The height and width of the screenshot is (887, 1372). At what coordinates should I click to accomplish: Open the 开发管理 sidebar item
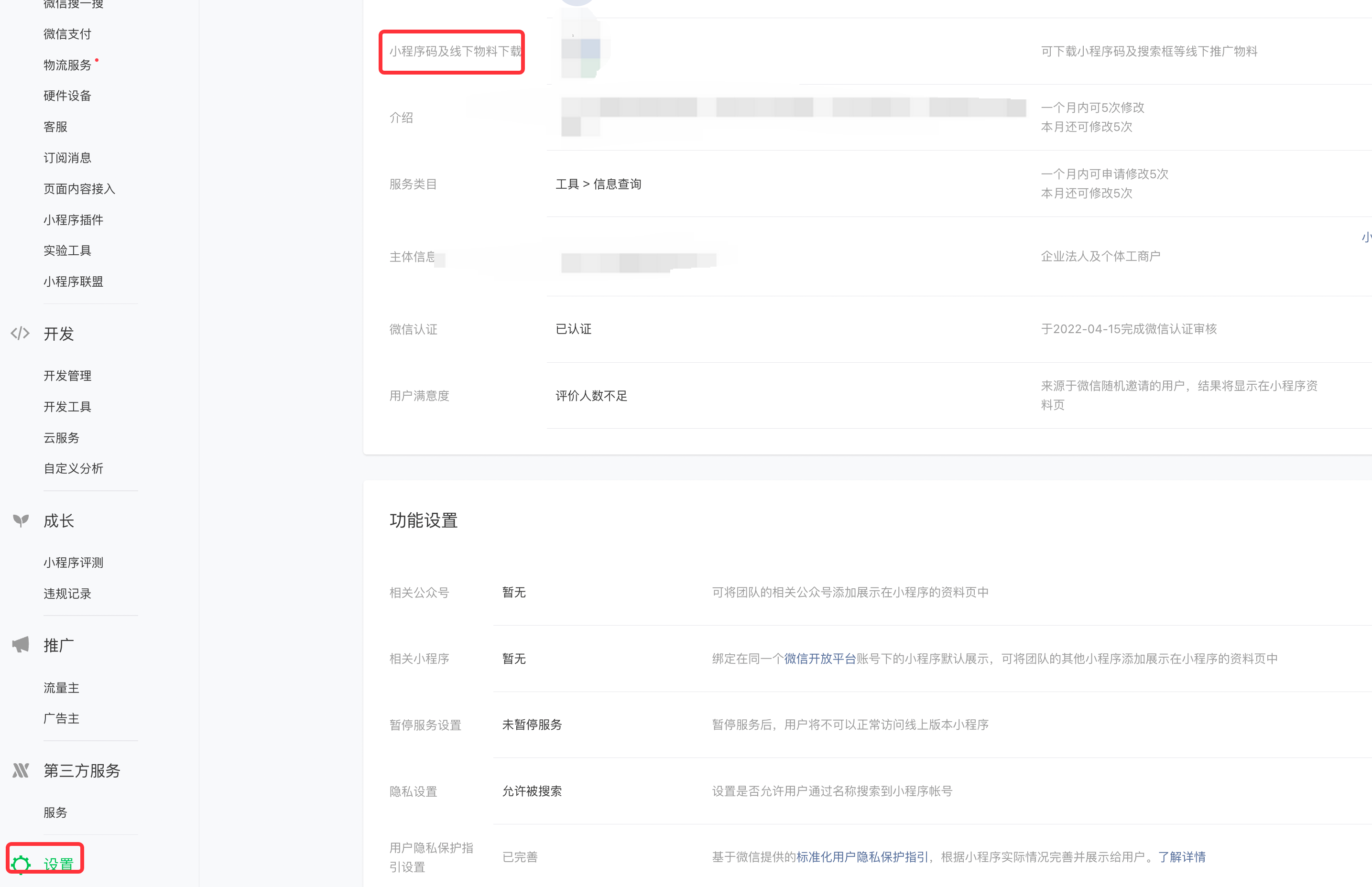(67, 376)
